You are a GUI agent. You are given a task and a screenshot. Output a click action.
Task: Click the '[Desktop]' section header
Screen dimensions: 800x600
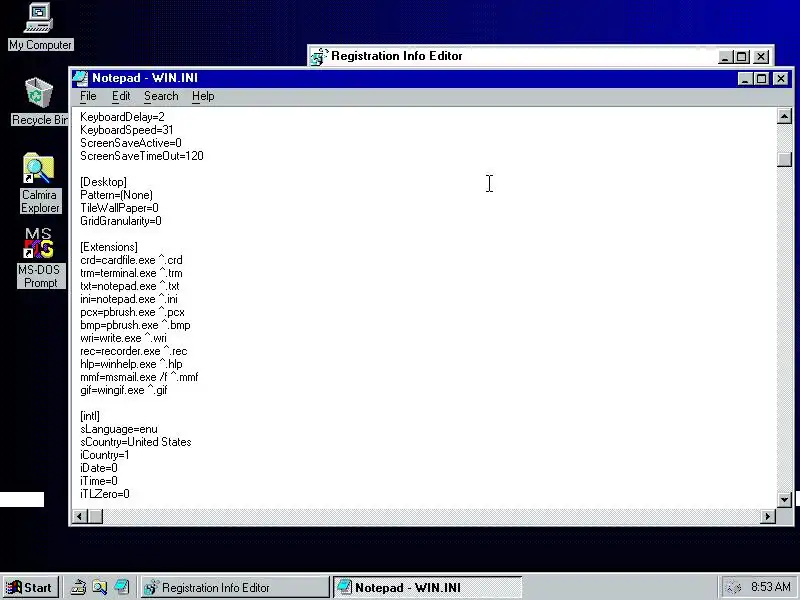[x=104, y=182]
